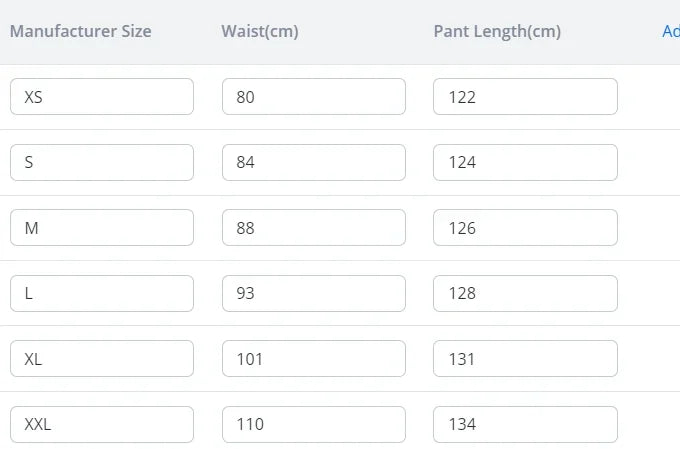
Task: Edit the pant length field showing 122
Action: point(525,97)
